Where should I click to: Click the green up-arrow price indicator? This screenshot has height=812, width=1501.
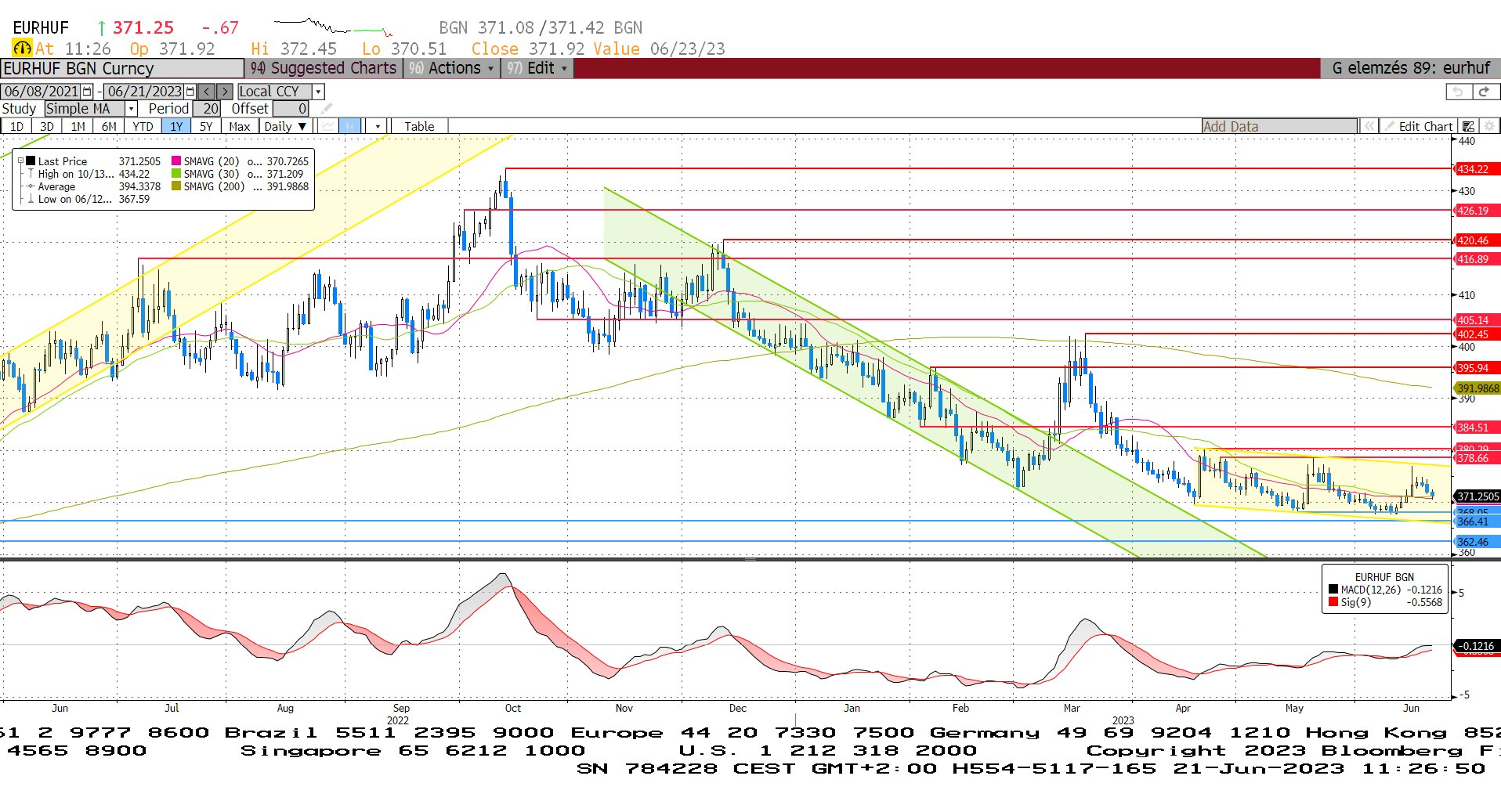tap(101, 28)
